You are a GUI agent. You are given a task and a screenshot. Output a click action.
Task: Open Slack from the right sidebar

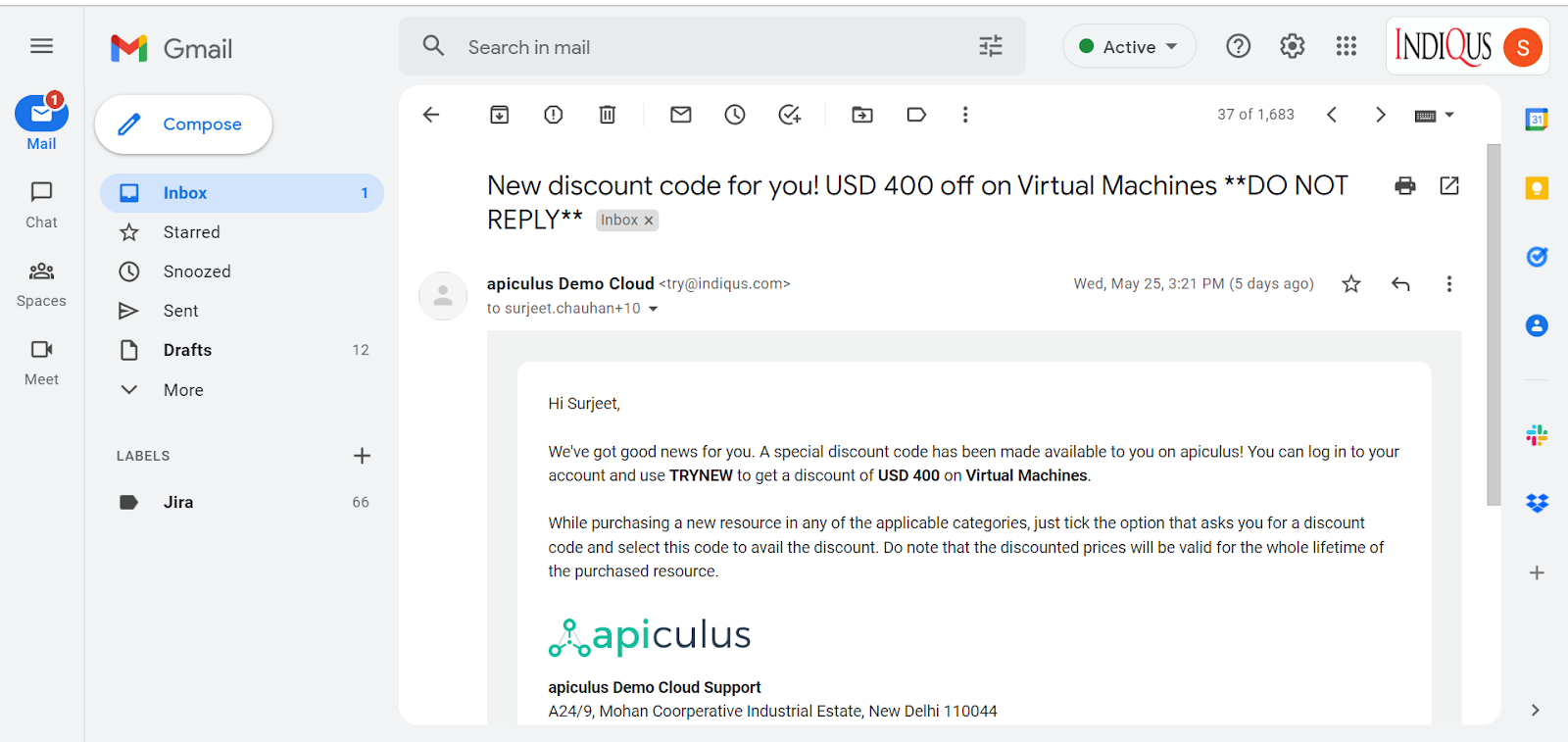[1537, 434]
